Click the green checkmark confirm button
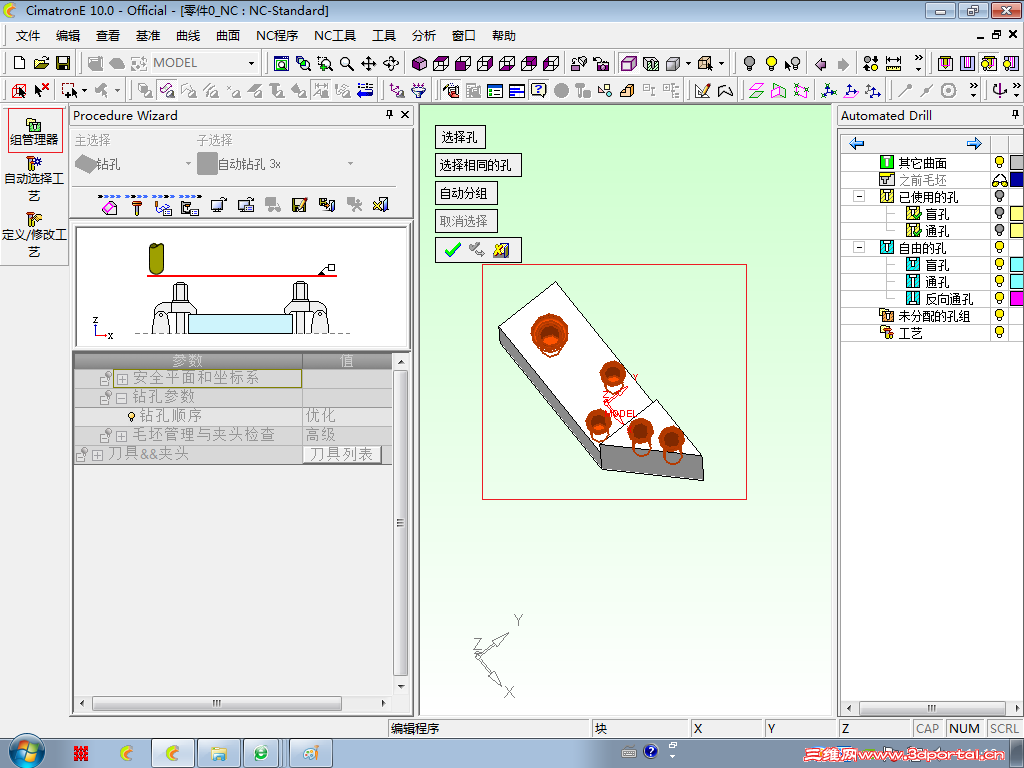Screen dimensions: 1024x768 pyautogui.click(x=453, y=250)
